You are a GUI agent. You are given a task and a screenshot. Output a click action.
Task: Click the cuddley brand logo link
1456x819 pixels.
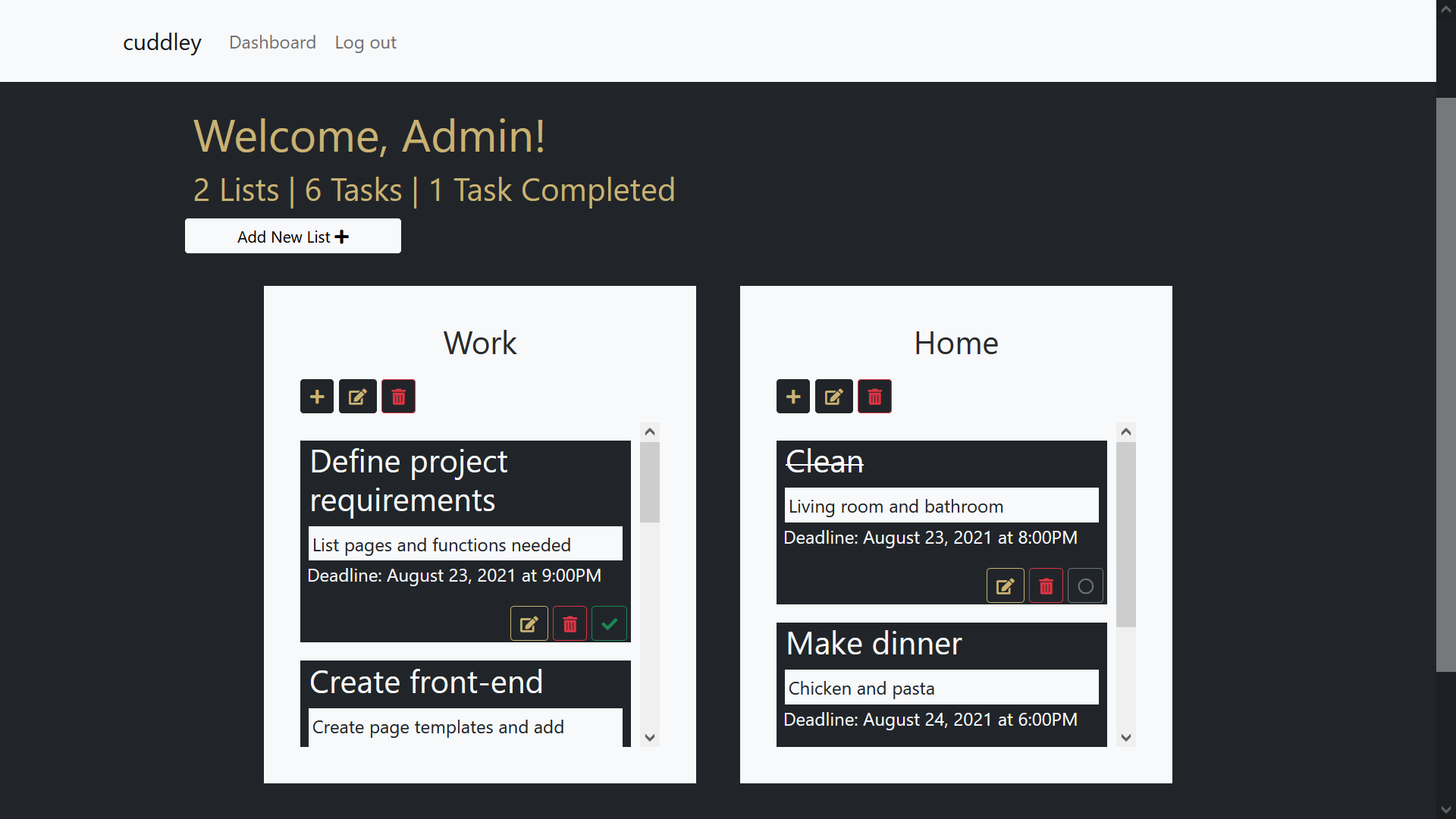coord(162,41)
